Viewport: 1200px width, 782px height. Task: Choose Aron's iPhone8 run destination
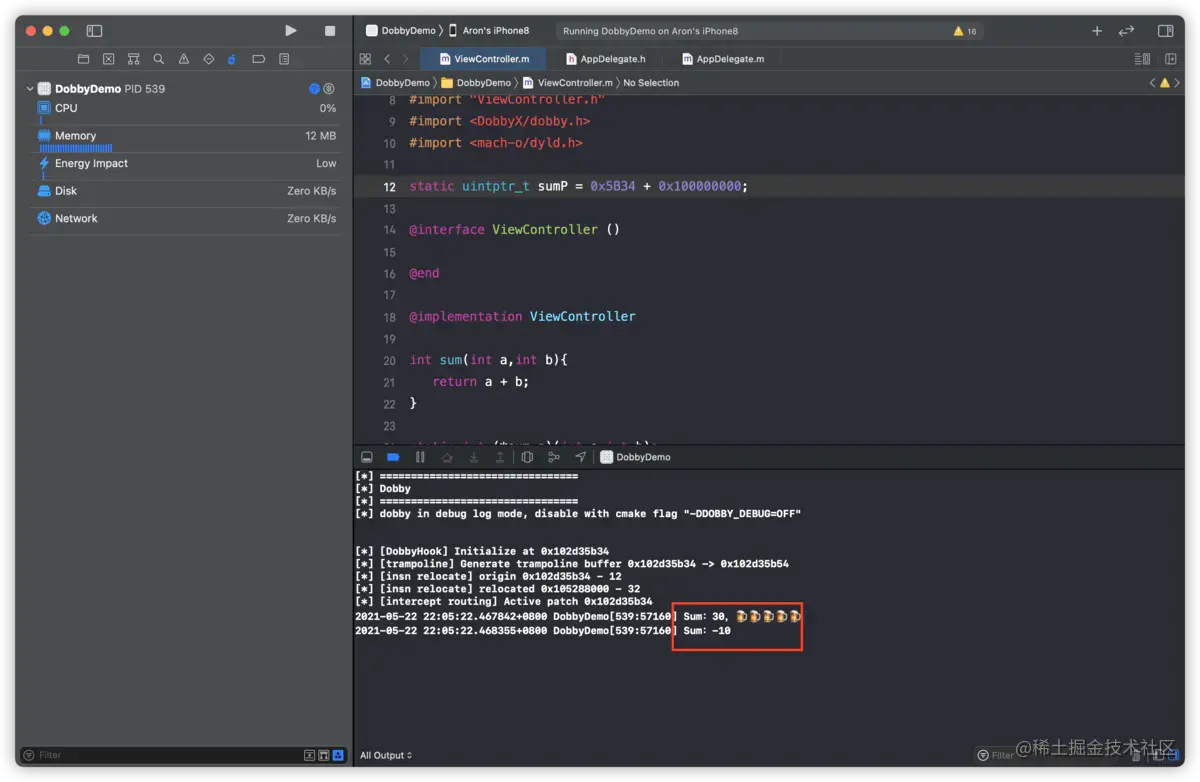pos(489,31)
